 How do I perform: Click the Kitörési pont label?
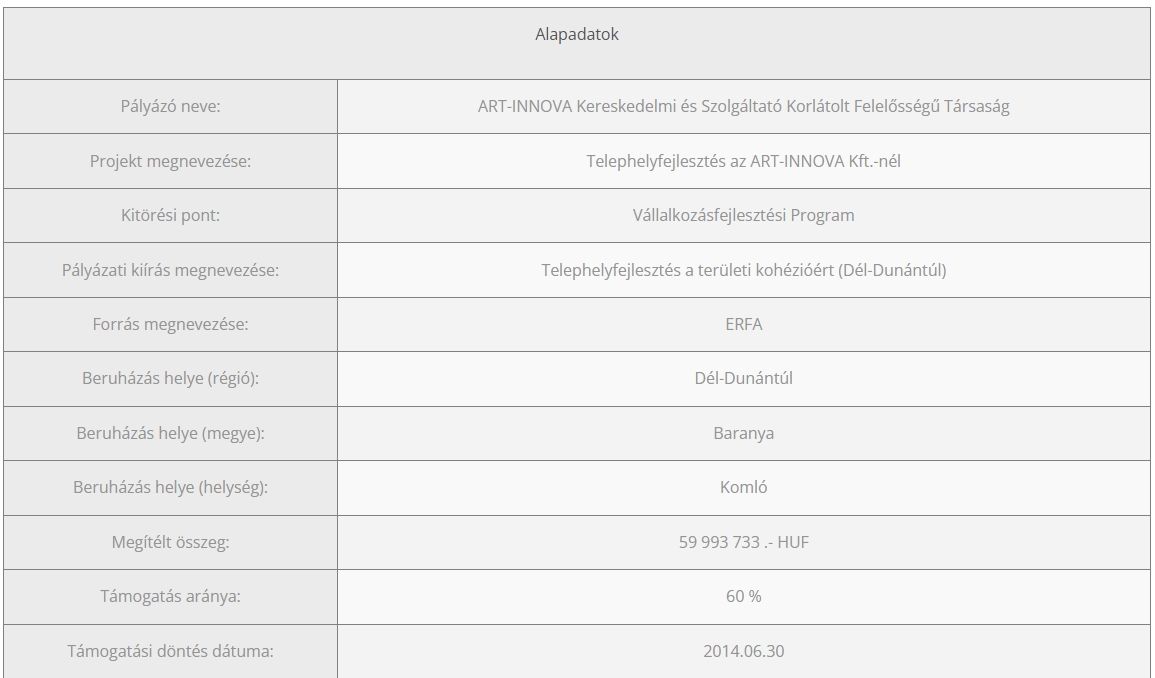click(x=170, y=215)
